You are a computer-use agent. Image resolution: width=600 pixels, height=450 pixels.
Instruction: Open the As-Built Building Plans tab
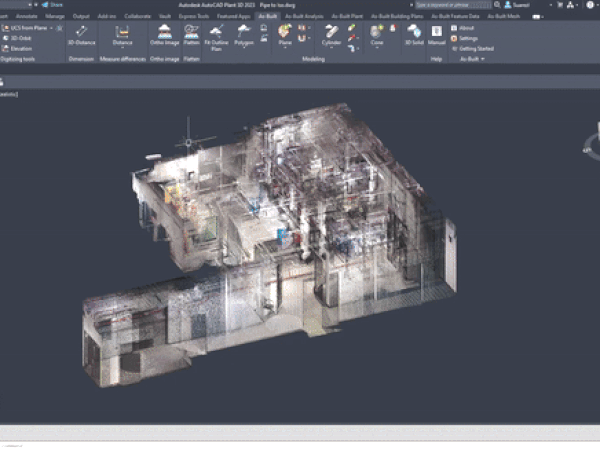397,16
